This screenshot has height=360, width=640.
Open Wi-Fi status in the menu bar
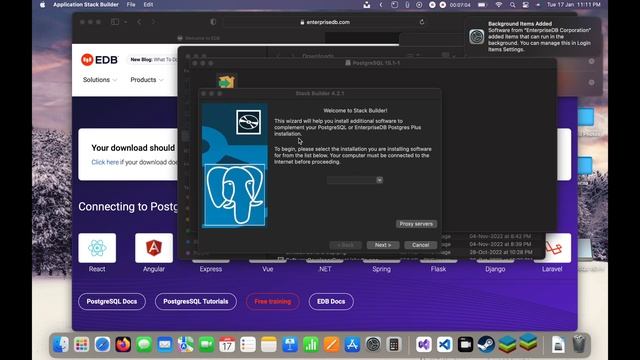click(498, 5)
